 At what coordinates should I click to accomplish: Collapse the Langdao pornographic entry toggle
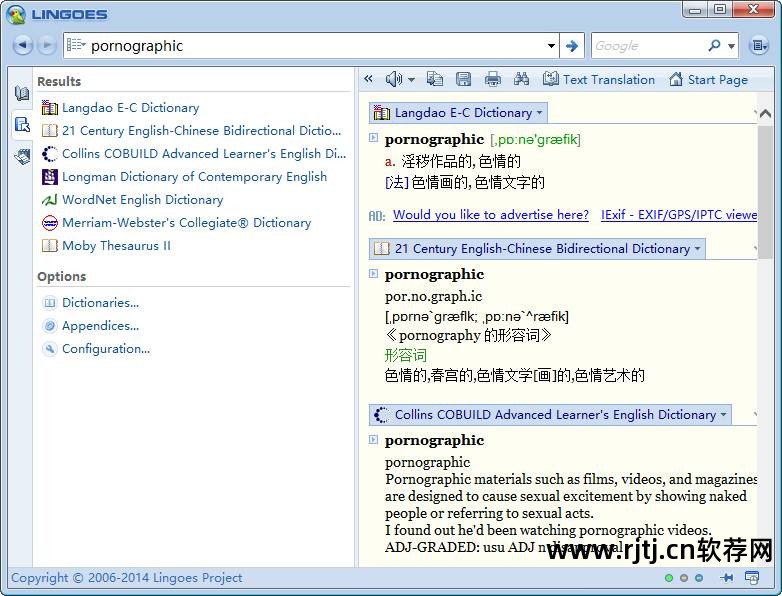373,138
